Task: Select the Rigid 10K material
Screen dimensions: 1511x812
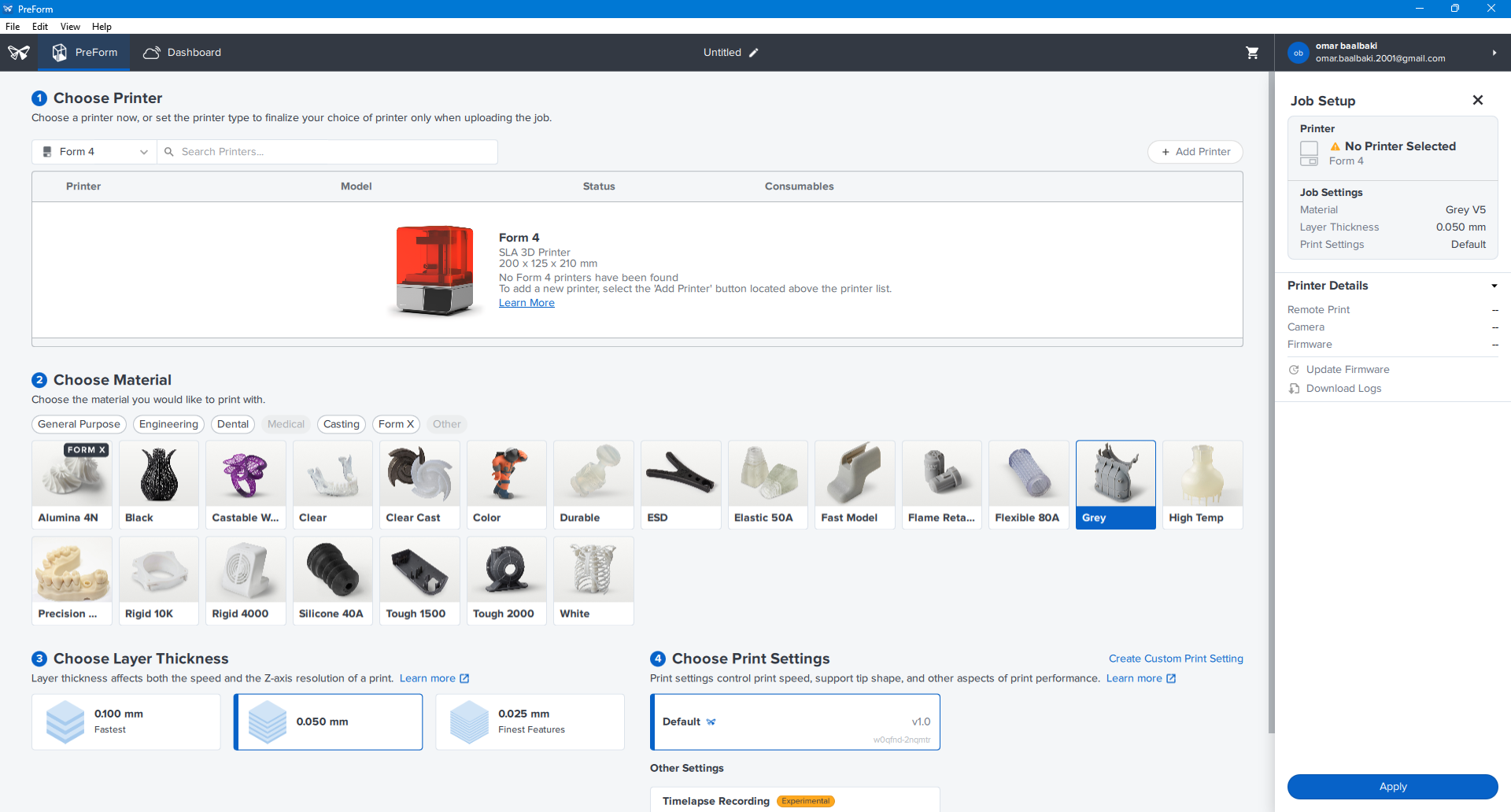Action: pyautogui.click(x=159, y=581)
